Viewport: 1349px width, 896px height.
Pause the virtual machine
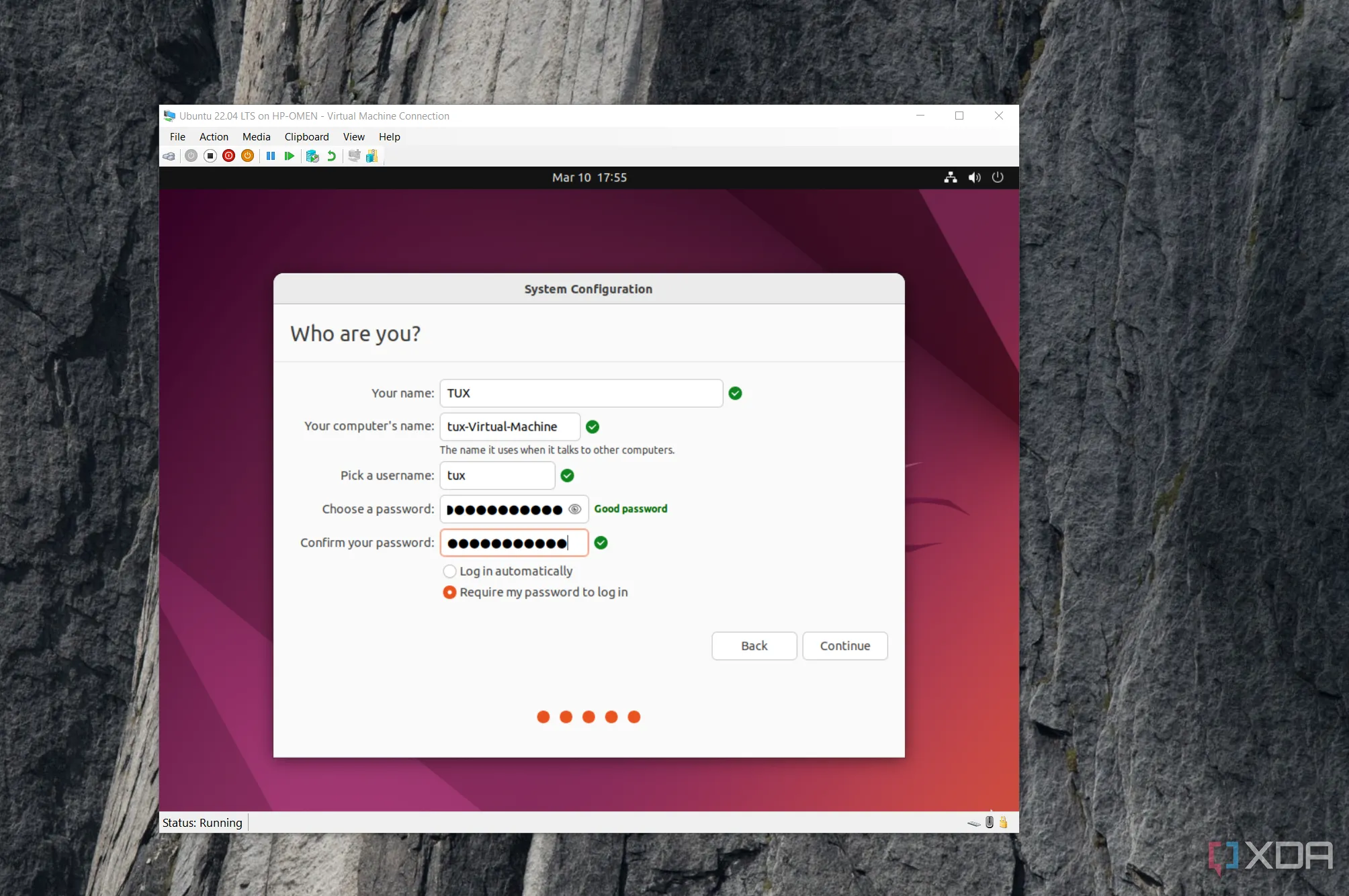[x=271, y=156]
